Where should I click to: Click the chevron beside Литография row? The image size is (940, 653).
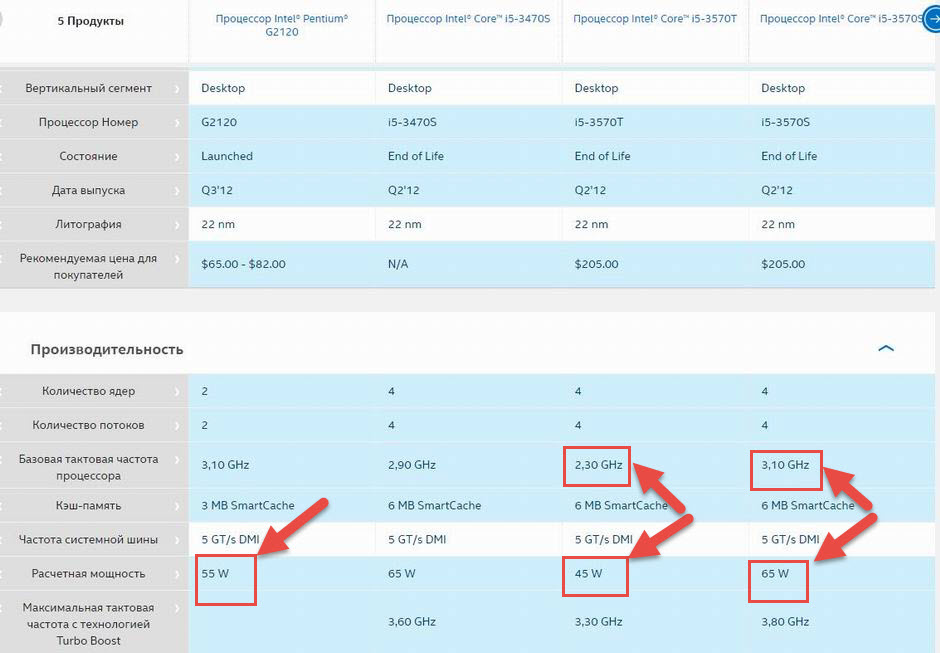click(x=178, y=224)
